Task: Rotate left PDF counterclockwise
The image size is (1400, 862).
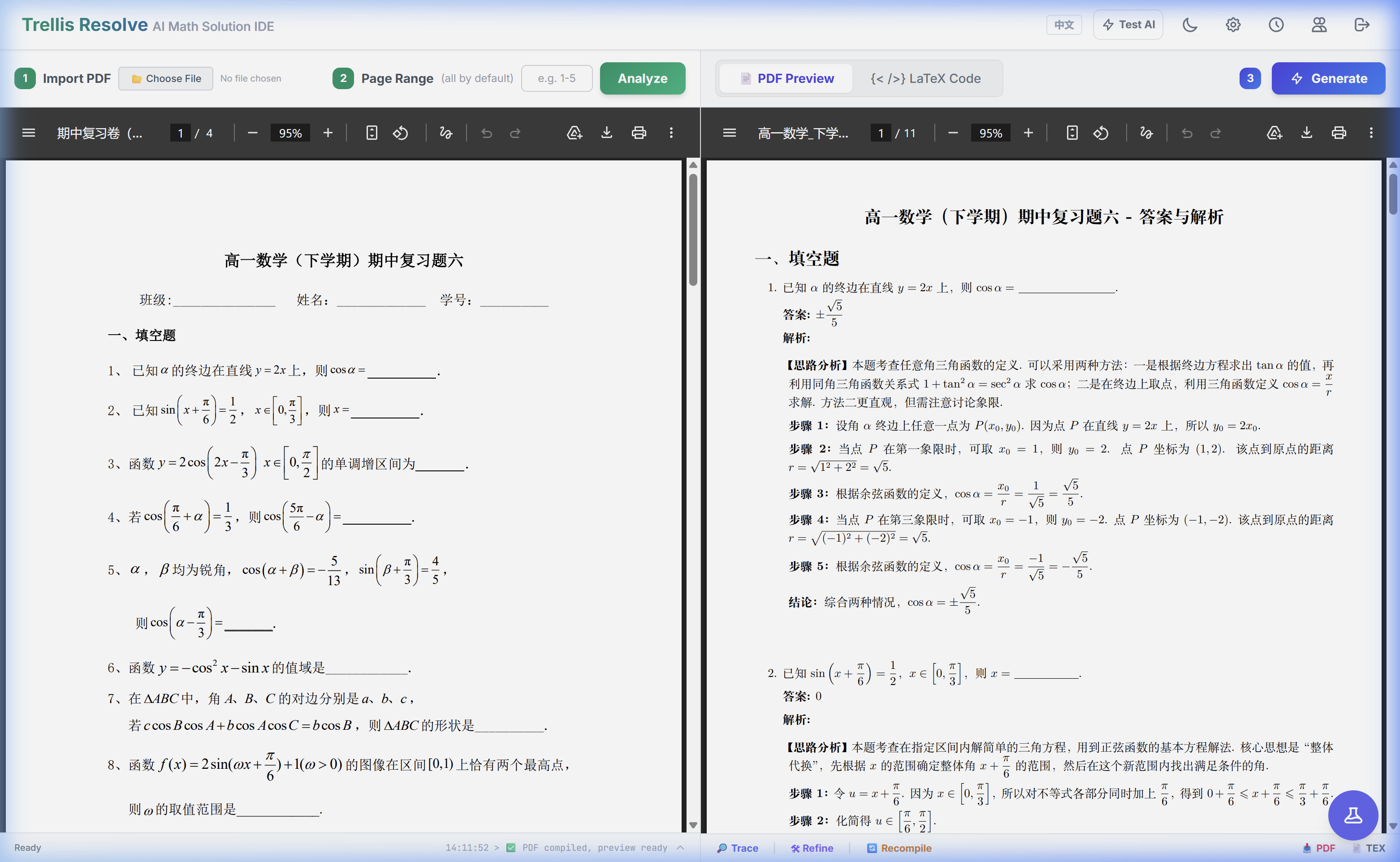Action: click(400, 133)
